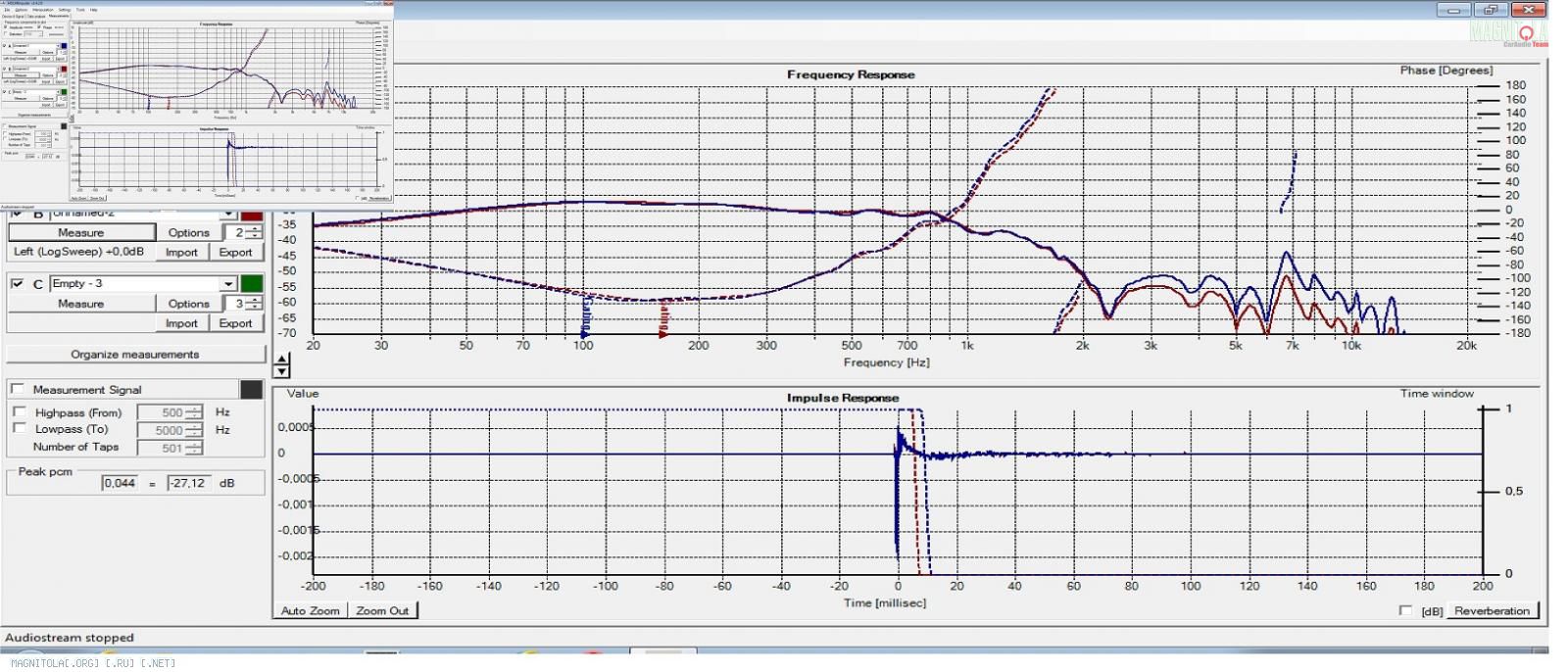Click the Number of Taps field showing 501

point(162,448)
